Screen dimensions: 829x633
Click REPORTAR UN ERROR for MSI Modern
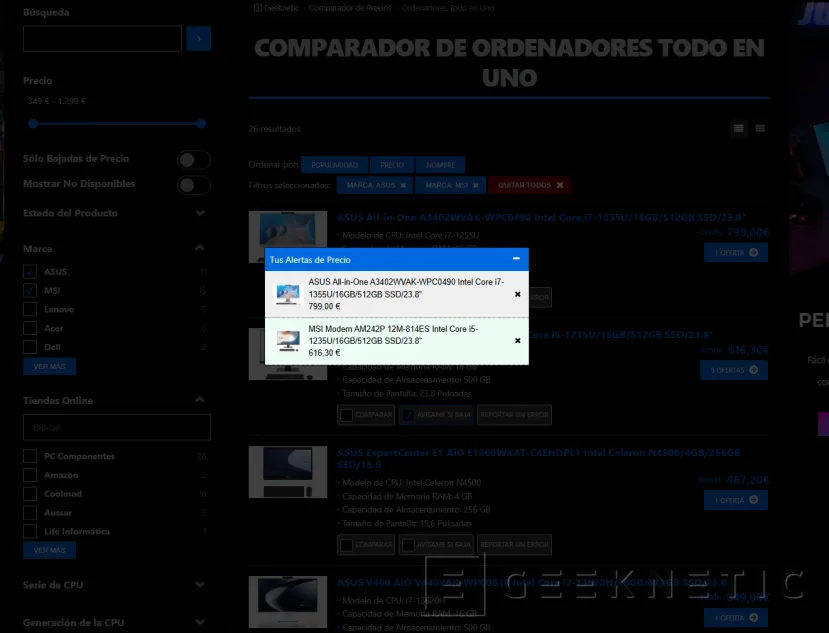click(x=514, y=415)
